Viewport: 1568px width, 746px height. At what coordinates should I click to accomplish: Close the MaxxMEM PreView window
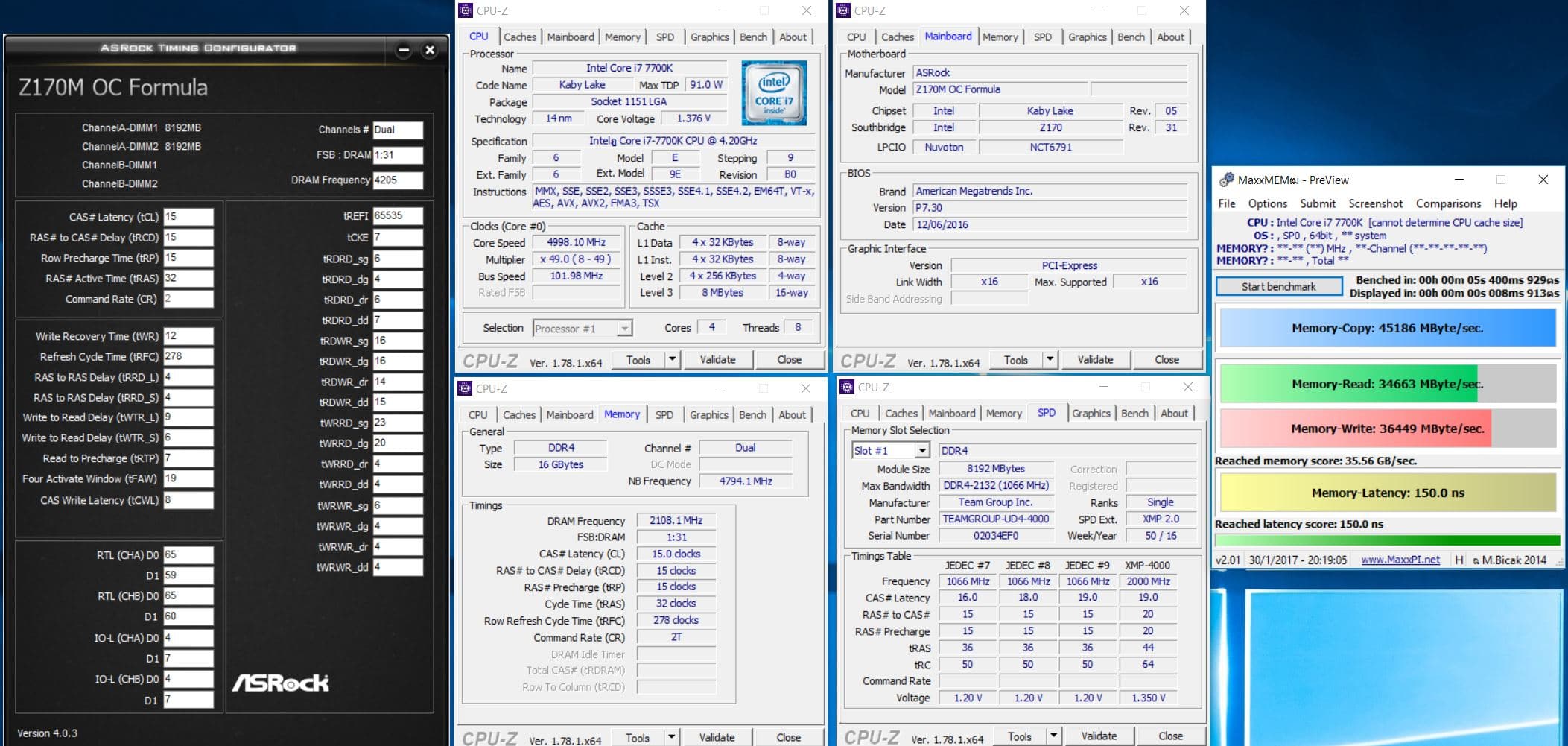(x=1543, y=180)
